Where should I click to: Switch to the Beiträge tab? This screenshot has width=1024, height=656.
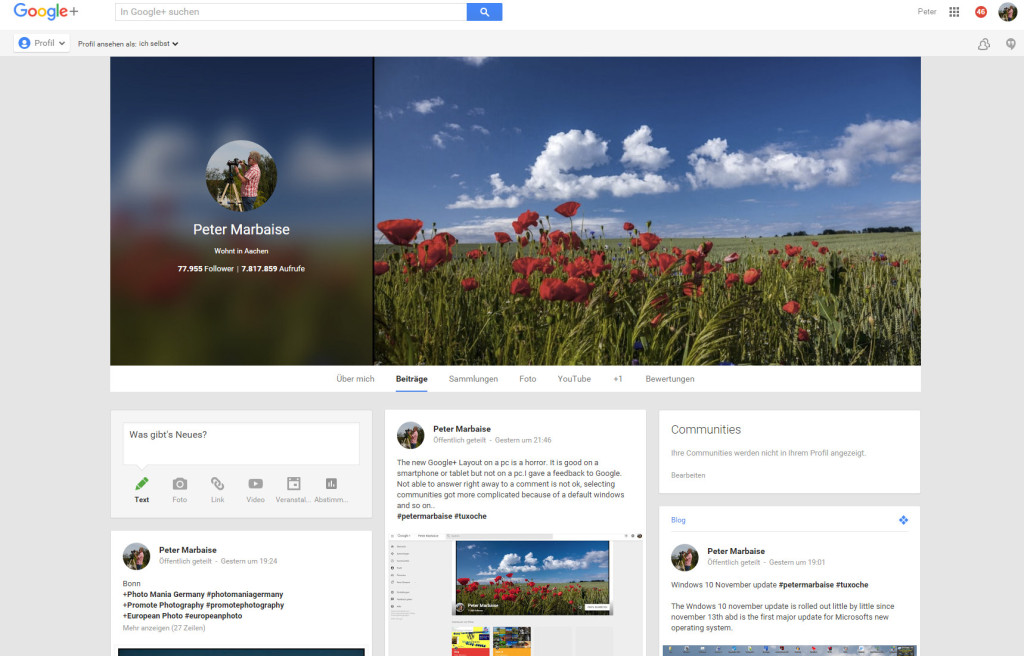pyautogui.click(x=411, y=379)
